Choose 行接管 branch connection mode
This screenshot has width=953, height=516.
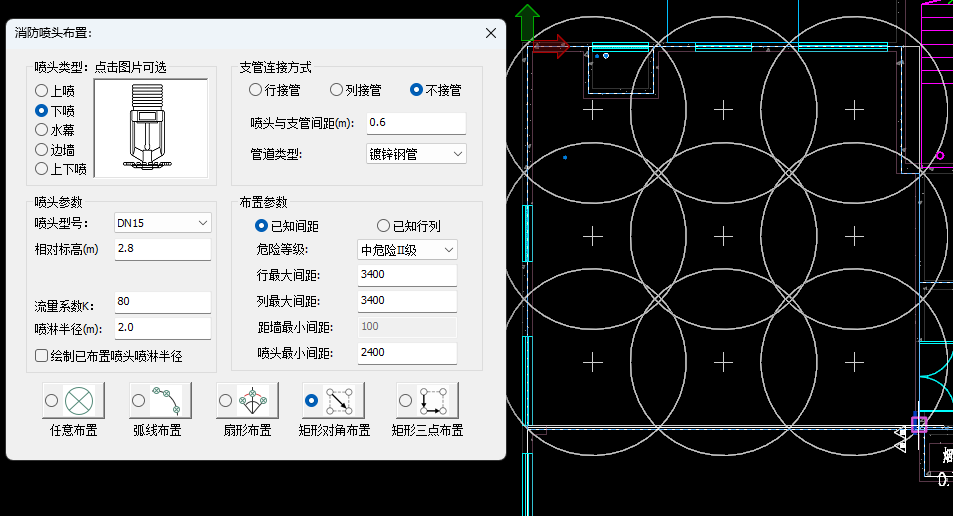coord(256,90)
